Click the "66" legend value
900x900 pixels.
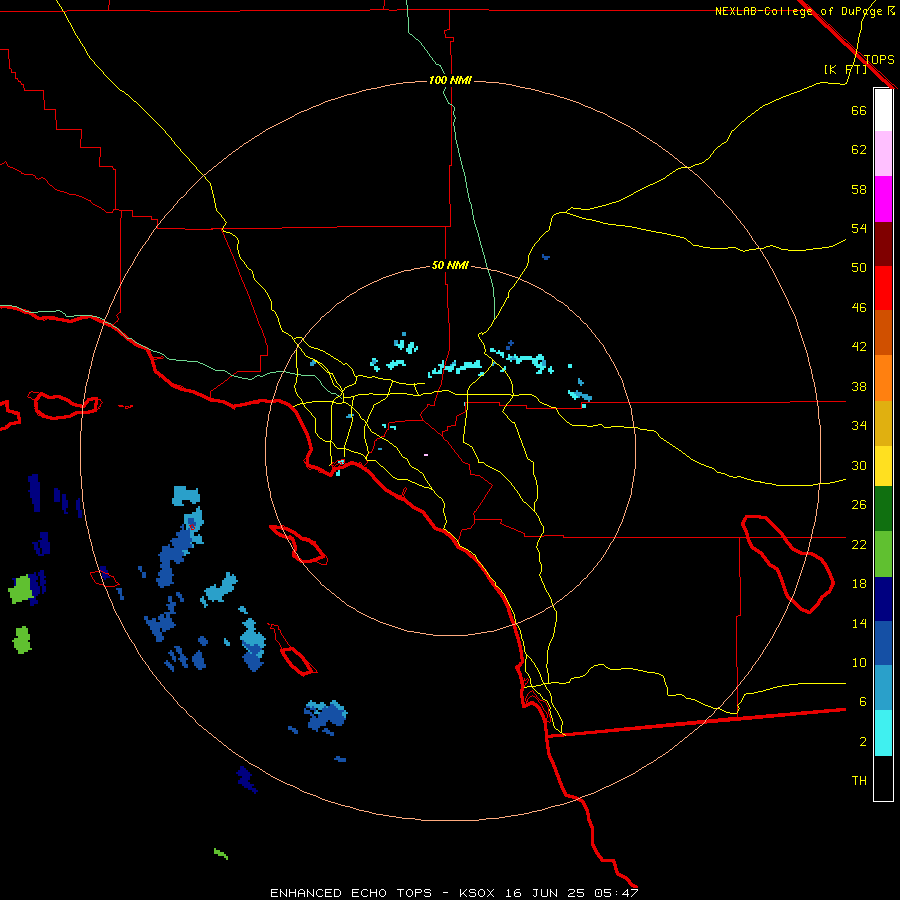pos(859,110)
